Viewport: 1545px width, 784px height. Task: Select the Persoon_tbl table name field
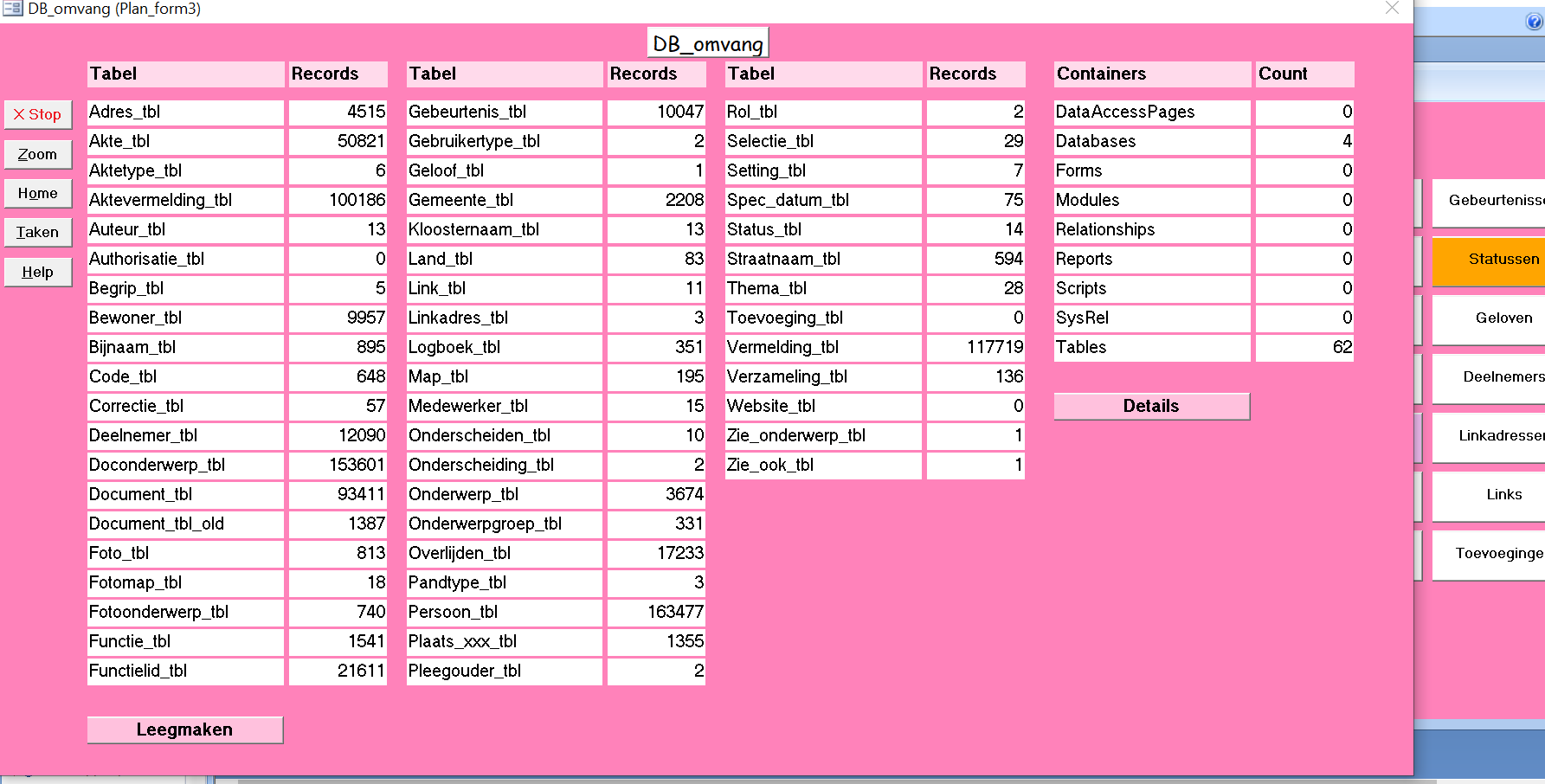[x=504, y=612]
